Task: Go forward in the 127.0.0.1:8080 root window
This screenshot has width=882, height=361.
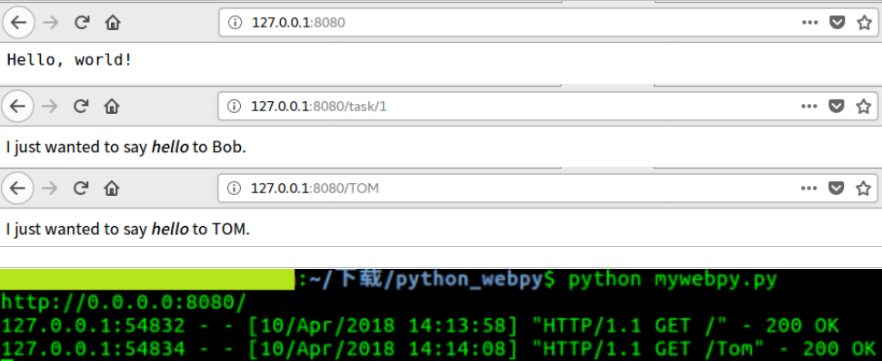Action: click(51, 22)
